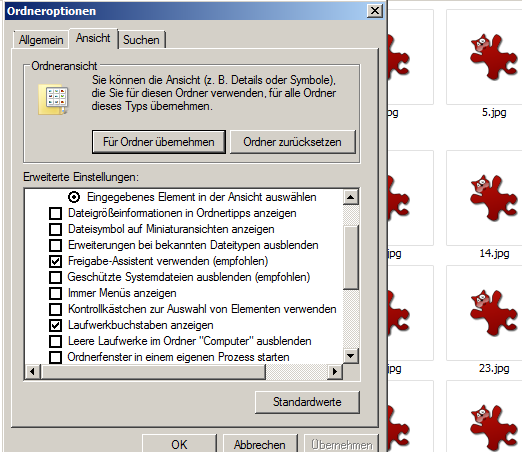
Task: Click the 14.jpg file name label
Action: point(494,254)
